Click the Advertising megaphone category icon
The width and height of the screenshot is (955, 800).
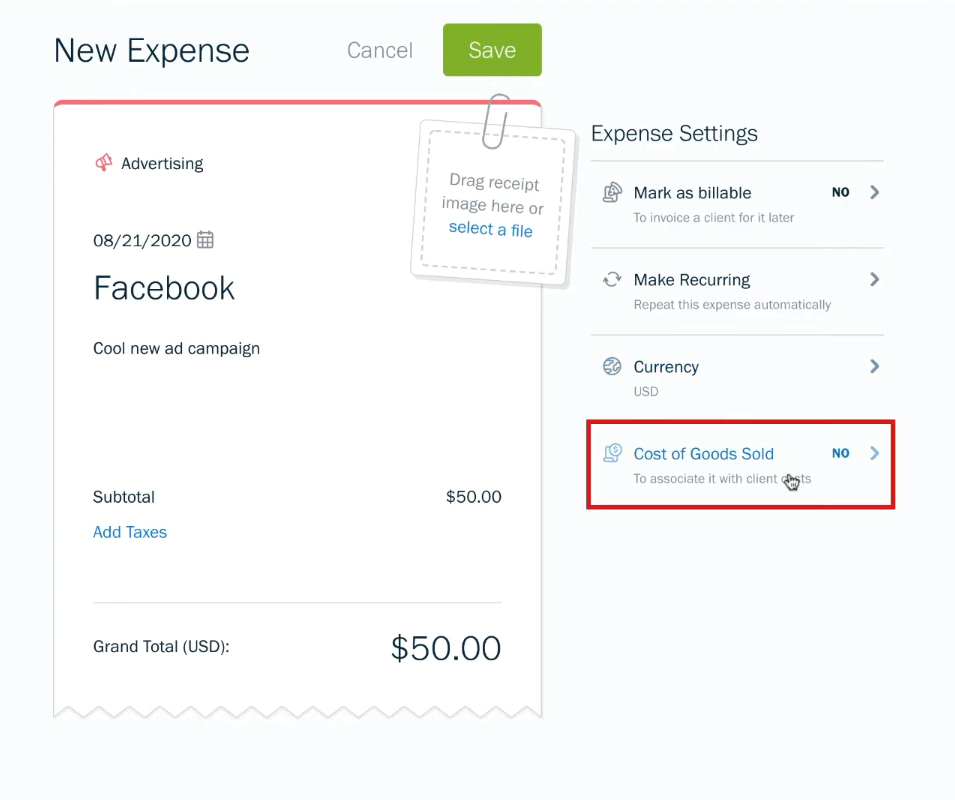tap(104, 163)
